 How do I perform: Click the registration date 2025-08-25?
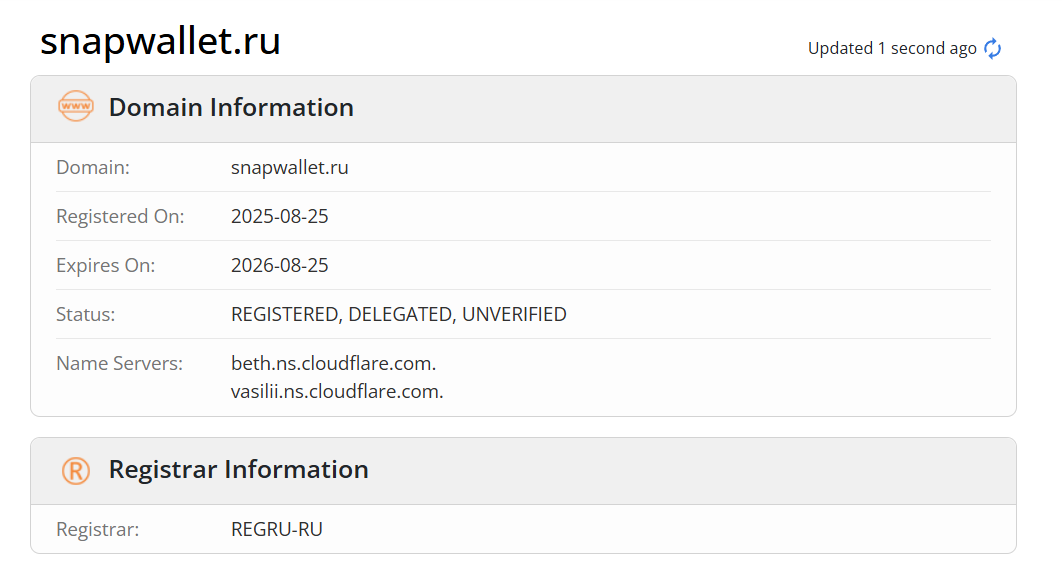[279, 216]
